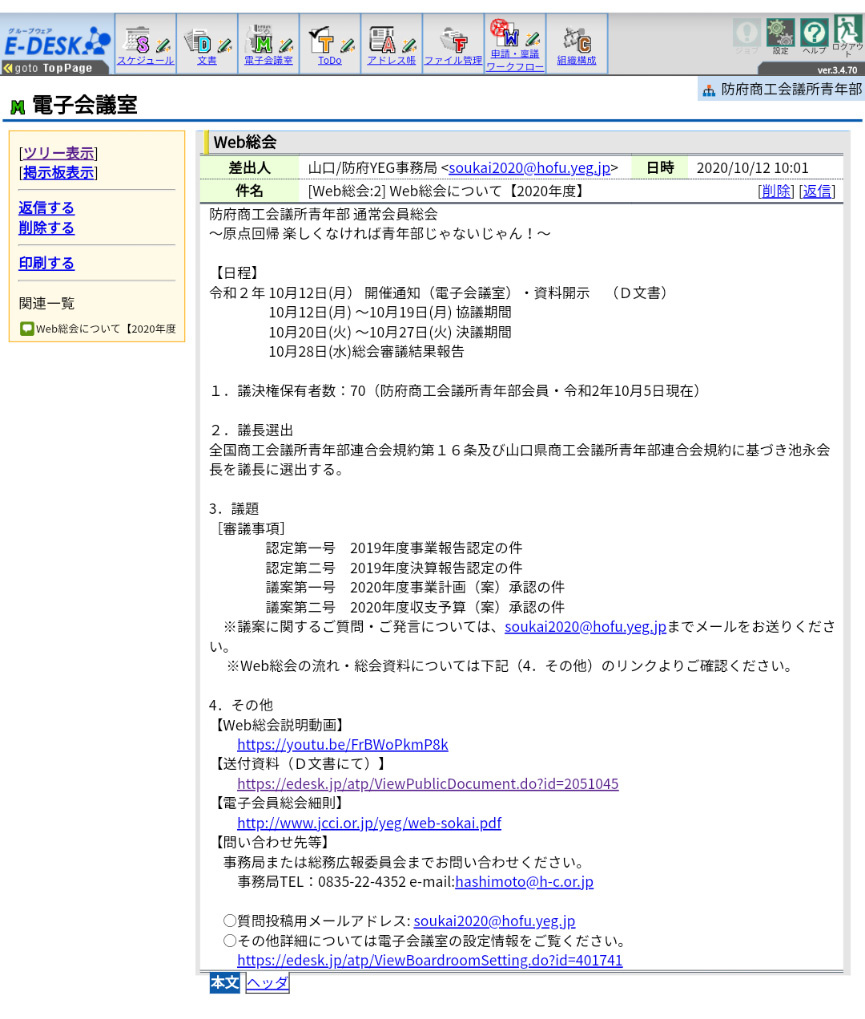
Task: Open the ViewPublicDocument.do?id=2051045 link
Action: click(428, 784)
